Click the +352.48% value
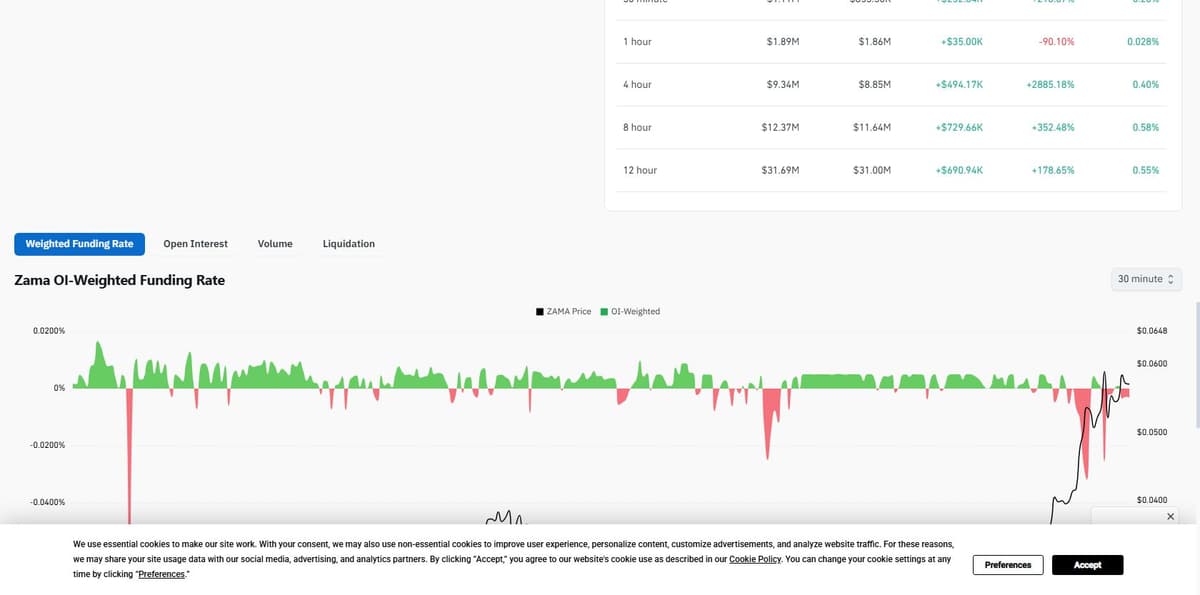This screenshot has width=1200, height=595. click(x=1053, y=128)
